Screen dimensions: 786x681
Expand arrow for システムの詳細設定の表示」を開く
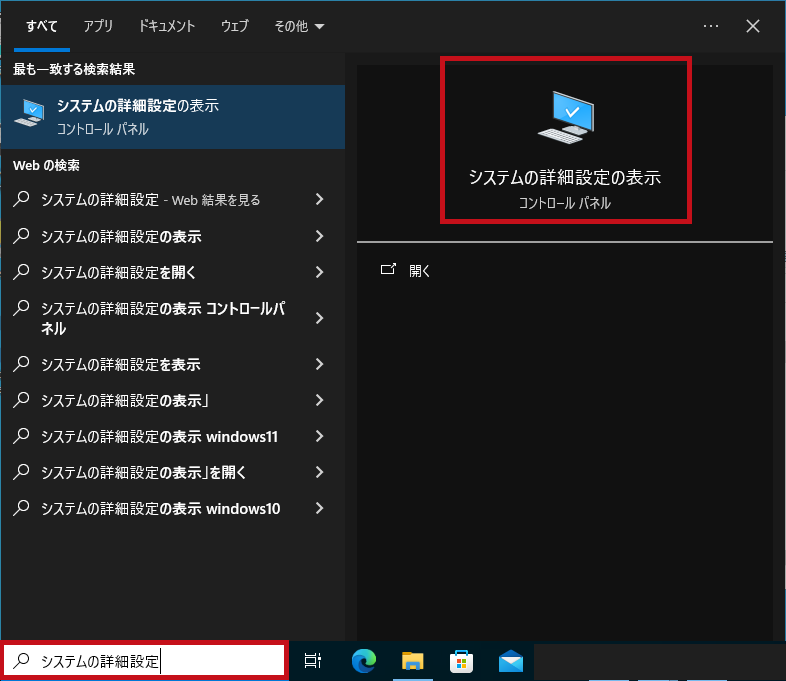(x=319, y=473)
